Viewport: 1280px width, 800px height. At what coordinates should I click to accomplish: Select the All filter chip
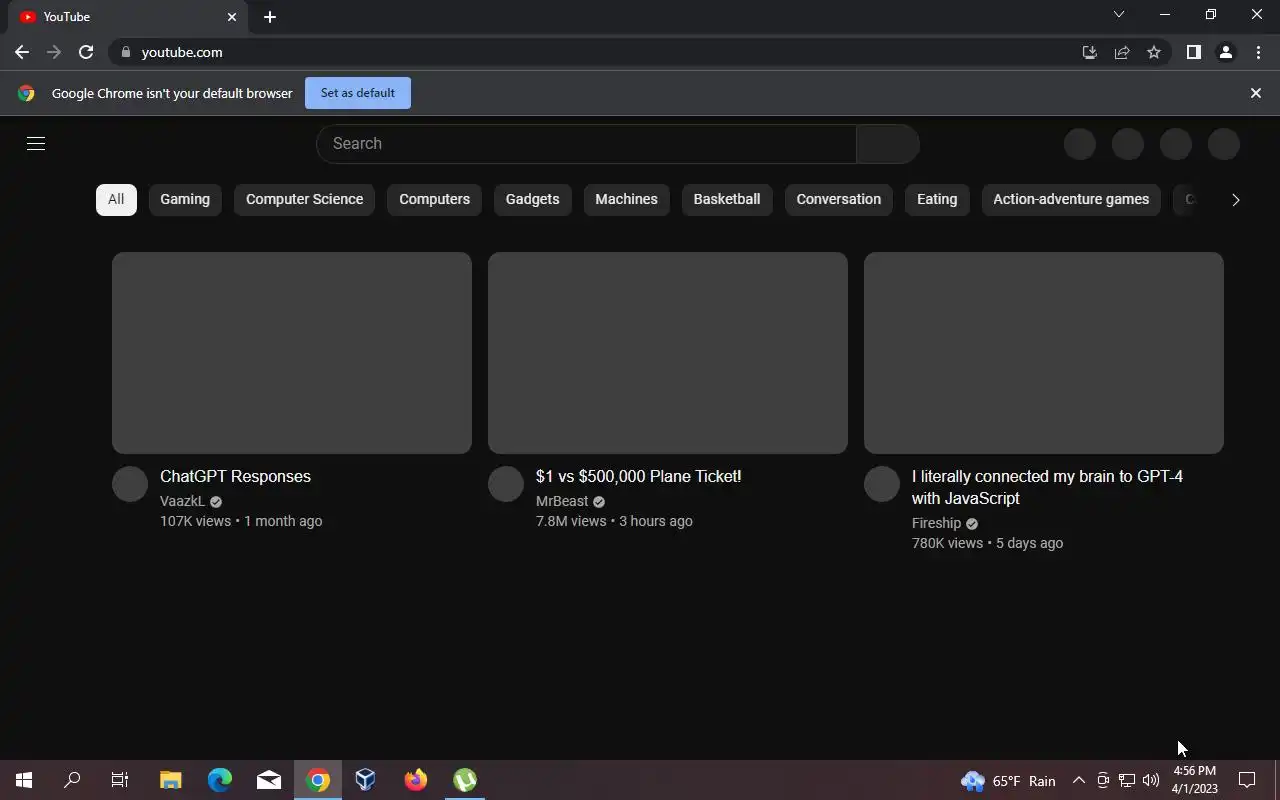(x=116, y=199)
